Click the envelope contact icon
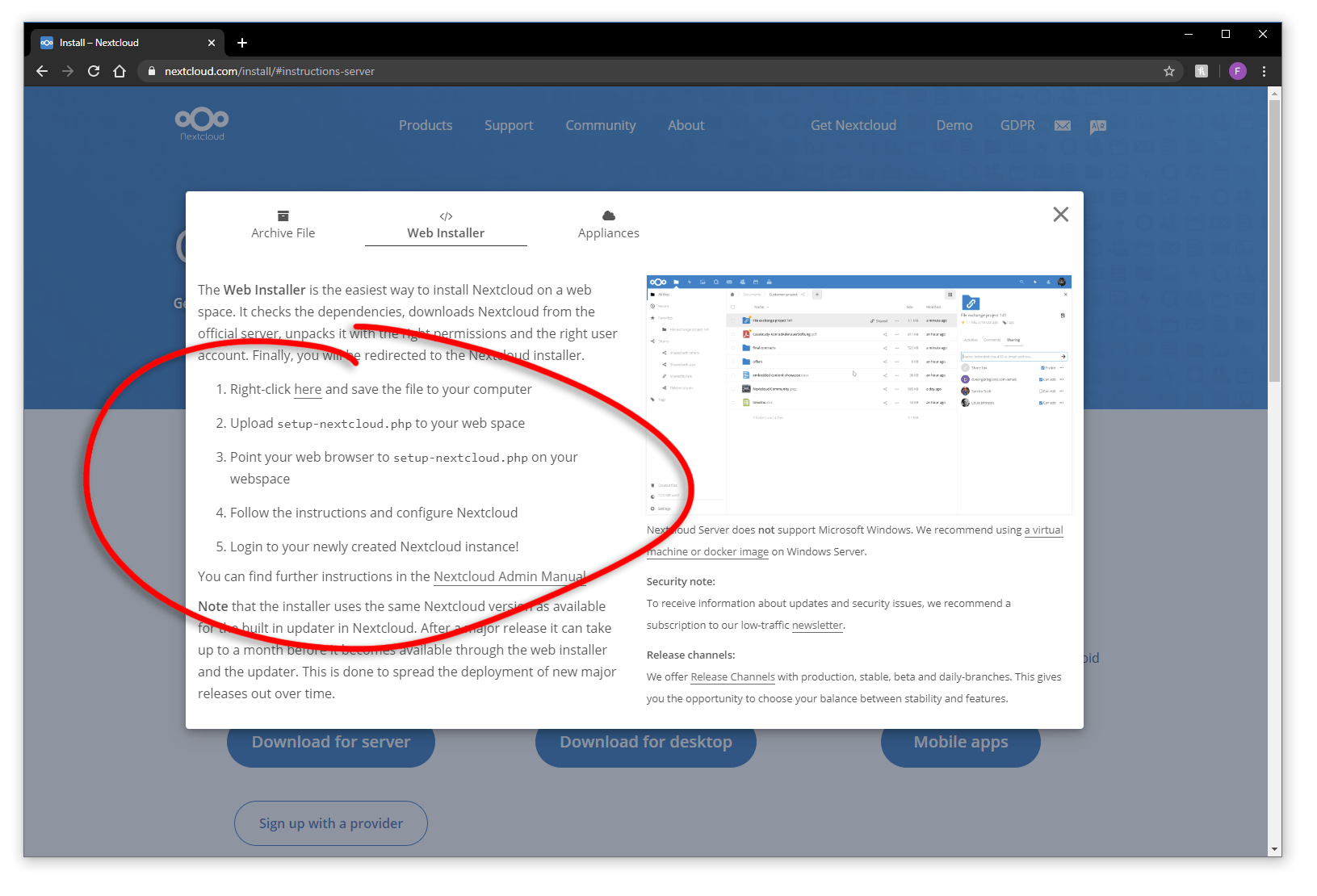This screenshot has width=1317, height=896. pos(1063,125)
